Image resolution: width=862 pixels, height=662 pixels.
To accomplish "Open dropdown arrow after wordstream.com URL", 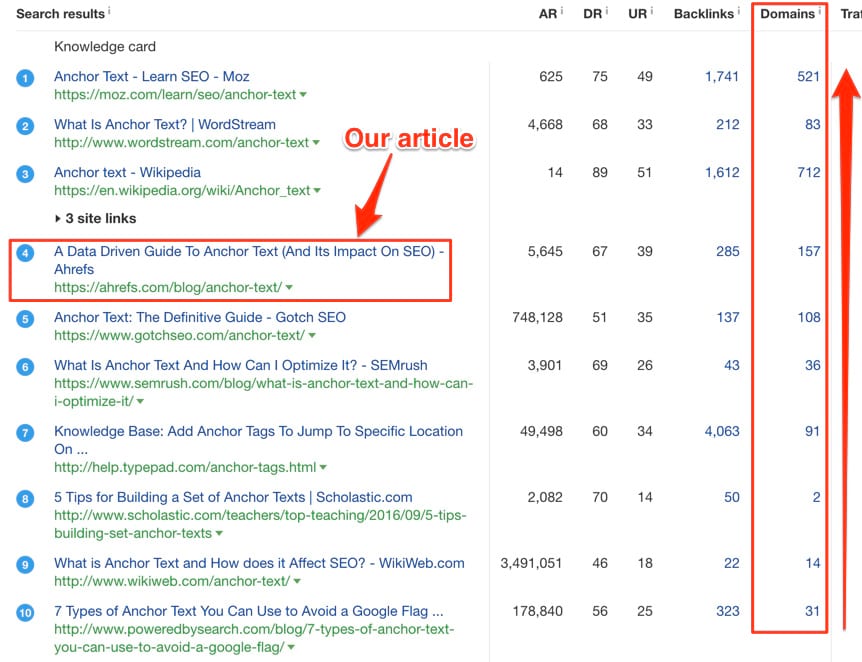I will pos(316,143).
